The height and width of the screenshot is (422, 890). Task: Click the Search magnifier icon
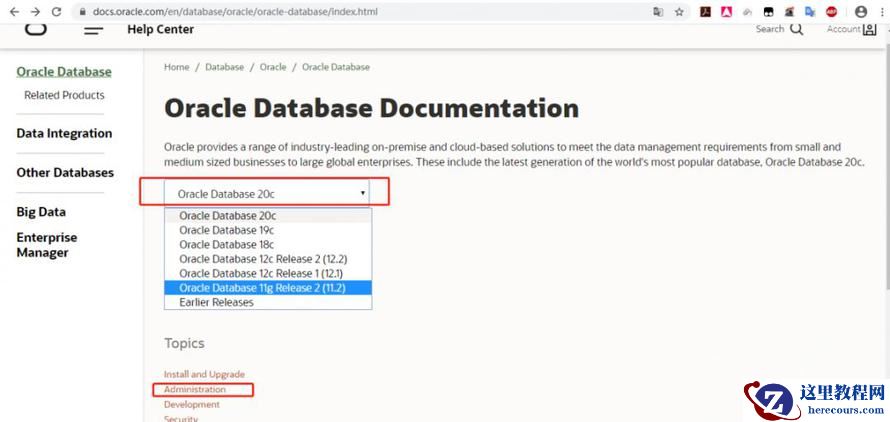point(796,29)
